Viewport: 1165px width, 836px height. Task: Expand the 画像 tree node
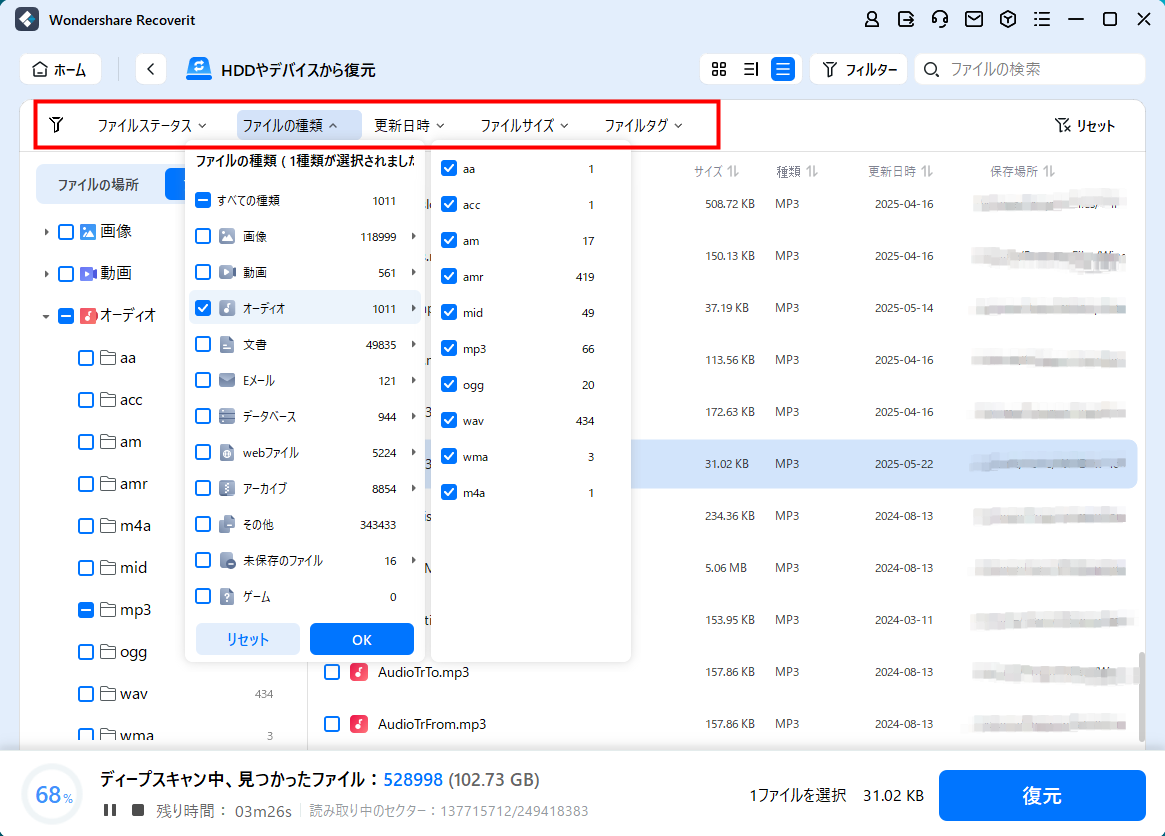pos(46,232)
